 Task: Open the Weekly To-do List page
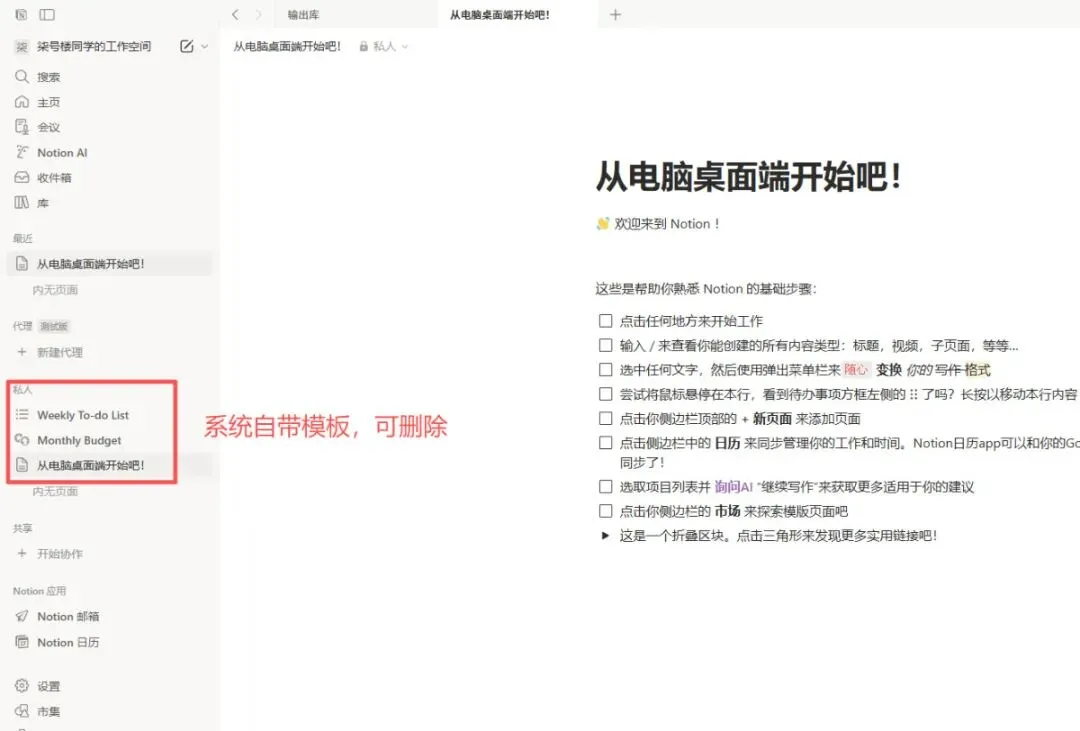(x=110, y=415)
